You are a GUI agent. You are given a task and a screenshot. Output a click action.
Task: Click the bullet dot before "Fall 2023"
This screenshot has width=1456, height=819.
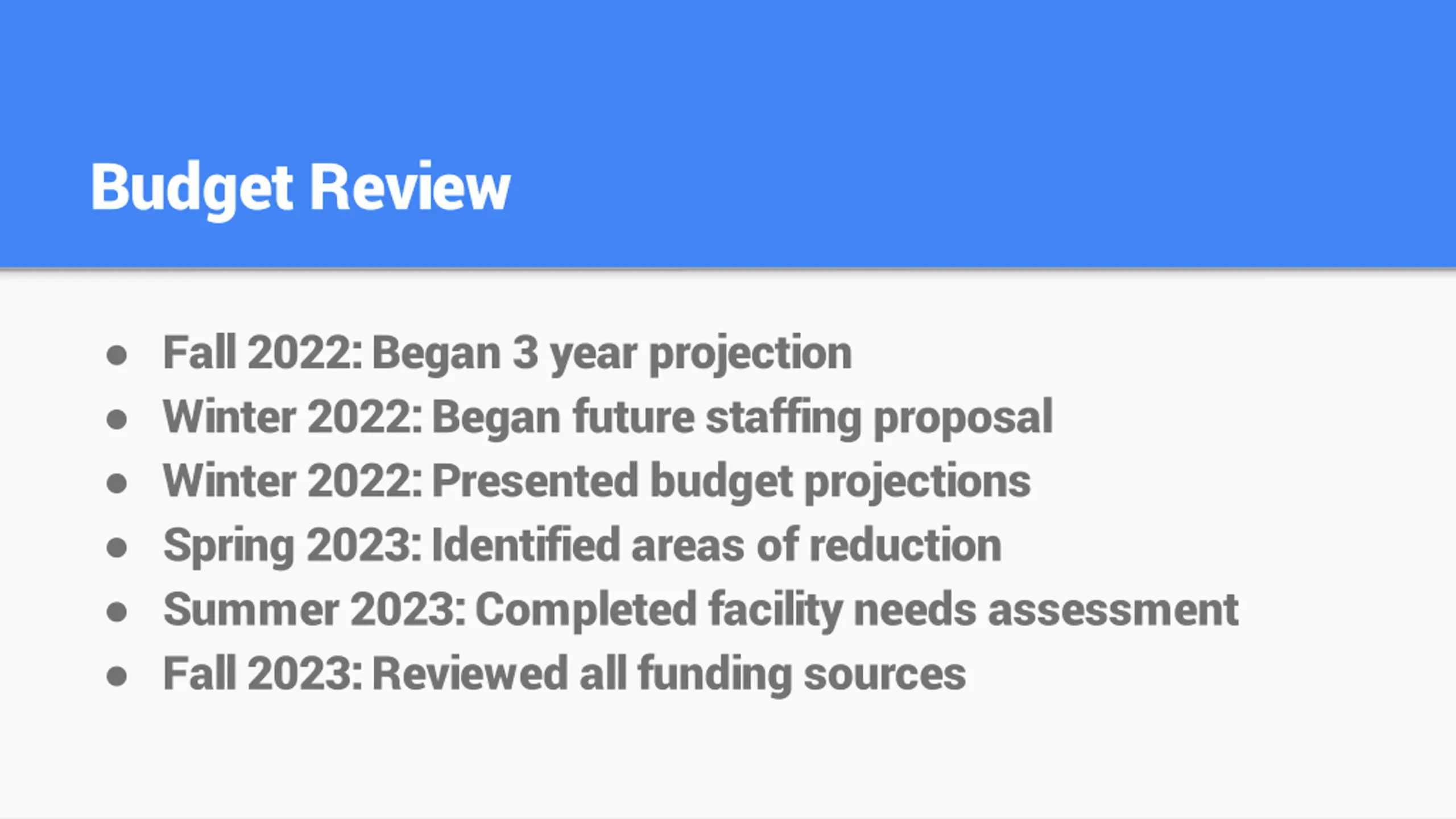117,677
